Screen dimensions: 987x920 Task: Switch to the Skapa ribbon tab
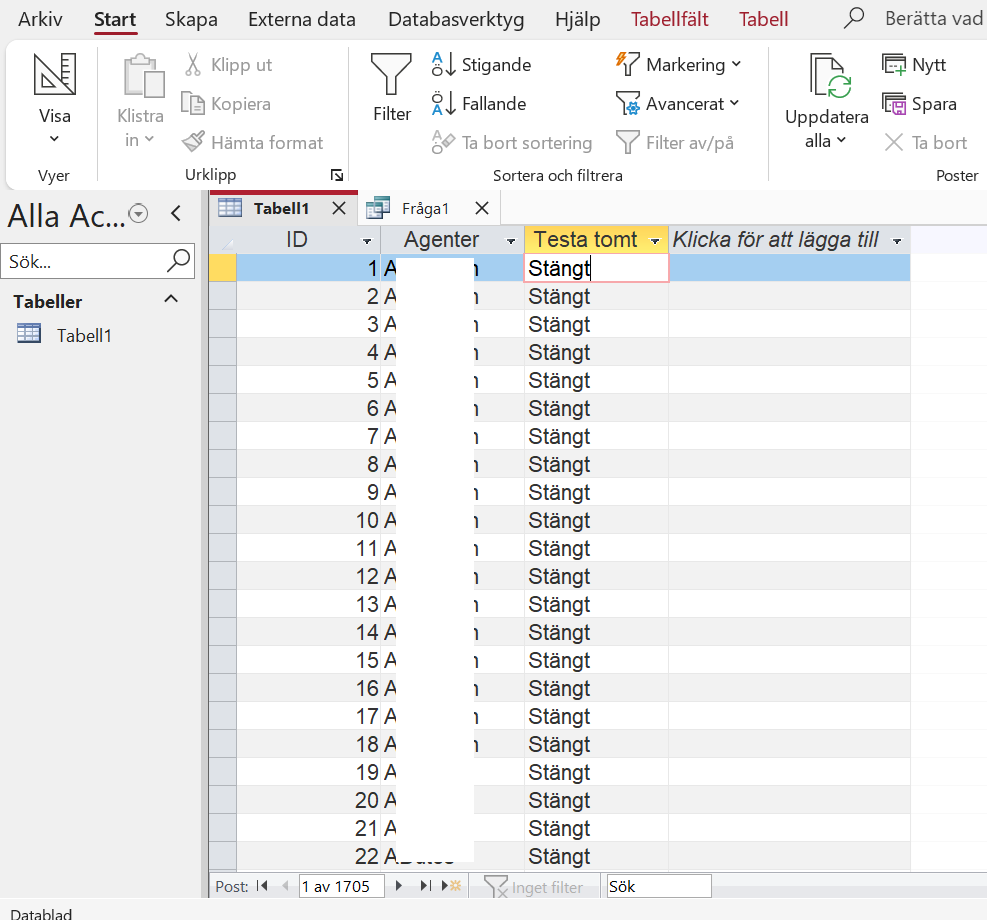(x=191, y=20)
